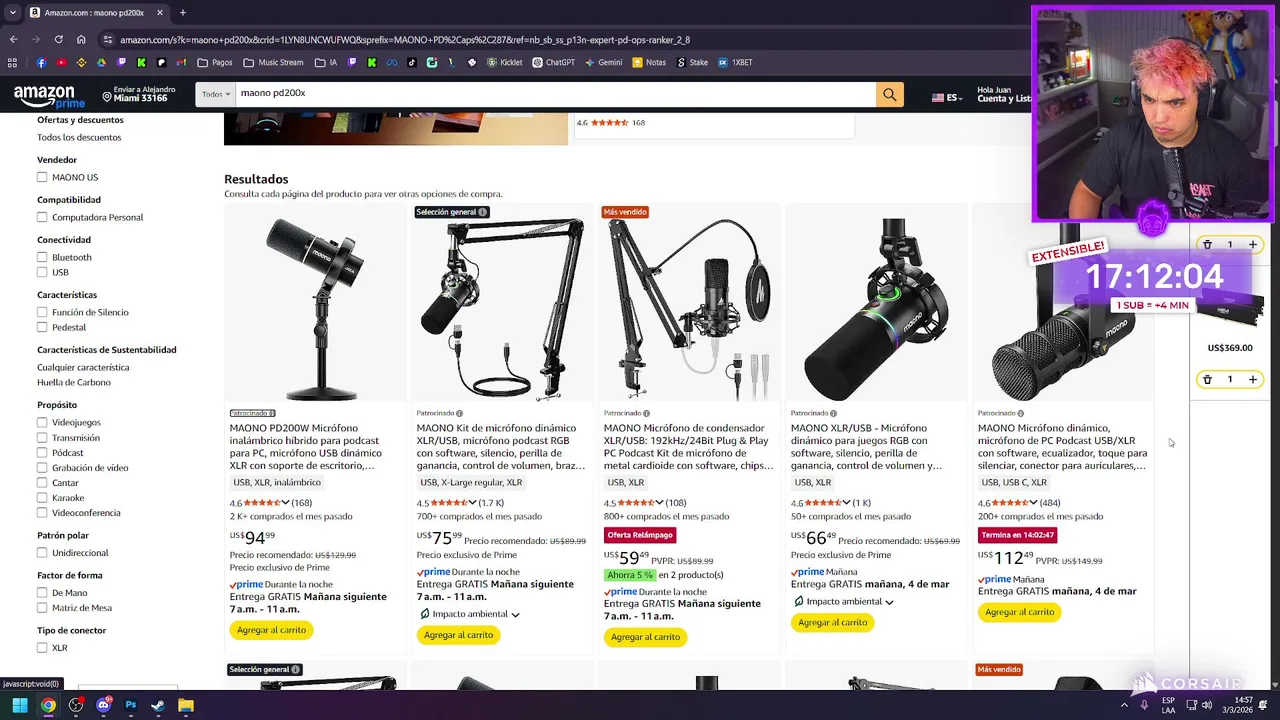1280x720 pixels.
Task: Add the US$112.49 dynamic microphone to cart
Action: coord(1019,612)
